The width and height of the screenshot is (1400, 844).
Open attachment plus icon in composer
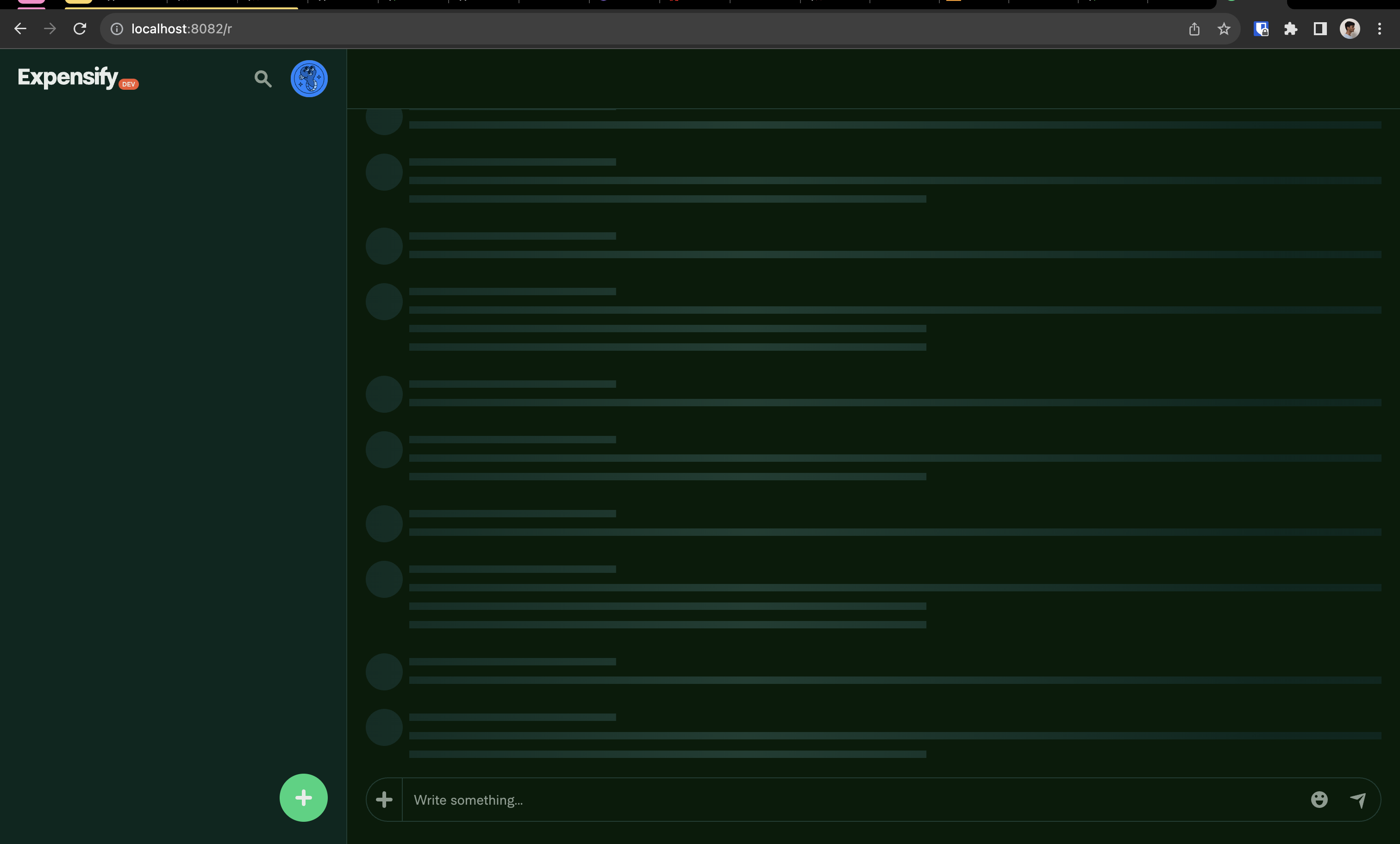384,799
